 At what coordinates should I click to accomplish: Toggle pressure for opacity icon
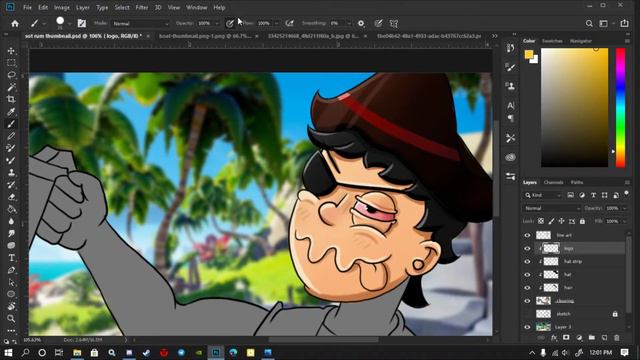coord(229,24)
